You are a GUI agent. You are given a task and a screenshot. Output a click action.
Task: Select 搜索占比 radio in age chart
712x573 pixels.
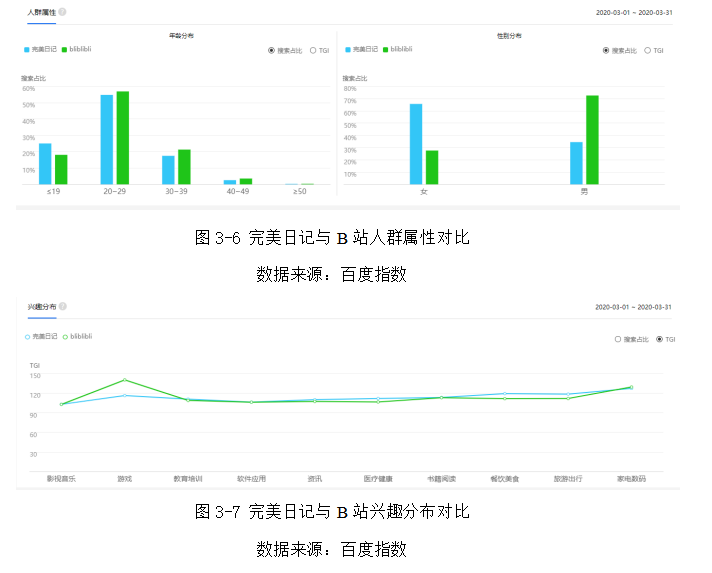(x=271, y=50)
